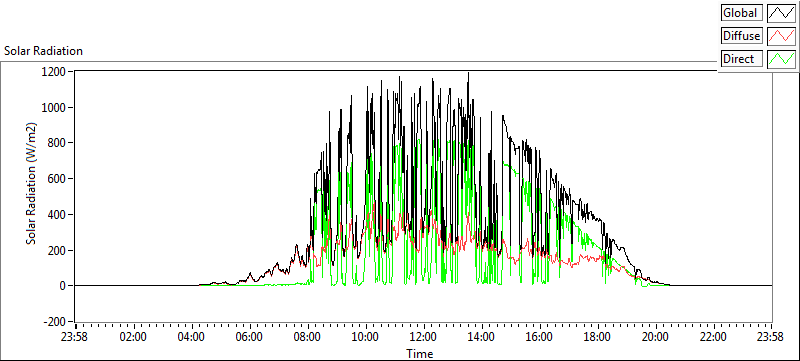Click the Solar Radiation (W/m2) axis label
This screenshot has width=800, height=361.
click(32, 184)
